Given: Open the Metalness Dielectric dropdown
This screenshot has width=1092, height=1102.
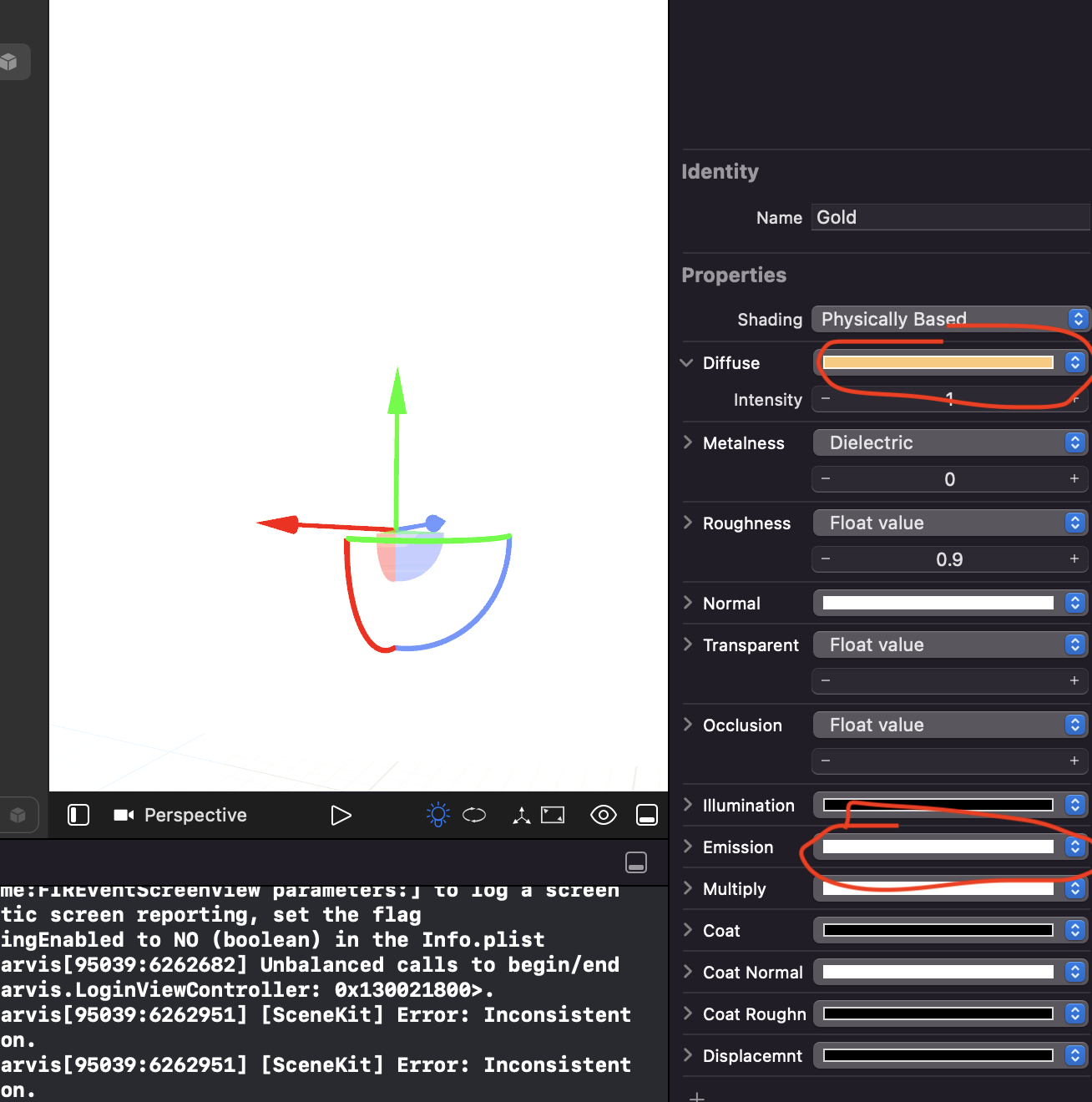Looking at the screenshot, I should click(950, 442).
